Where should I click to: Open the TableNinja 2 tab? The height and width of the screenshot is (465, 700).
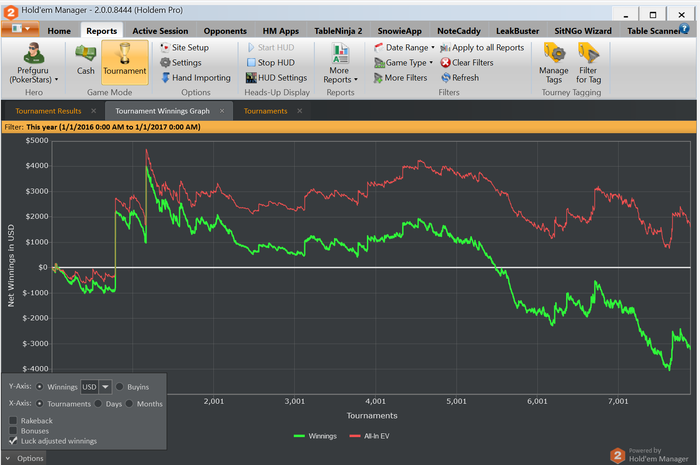(x=338, y=31)
